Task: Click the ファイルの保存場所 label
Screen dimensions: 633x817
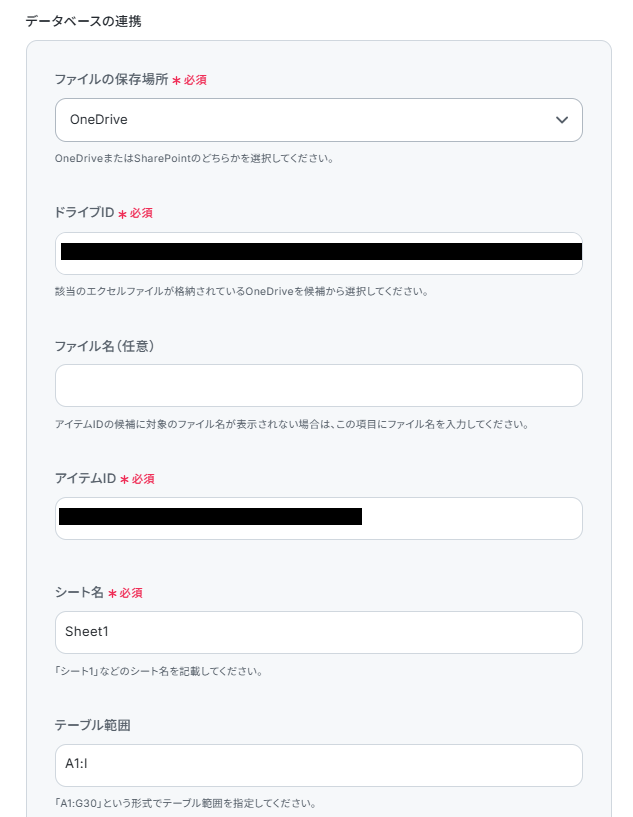Action: 111,79
